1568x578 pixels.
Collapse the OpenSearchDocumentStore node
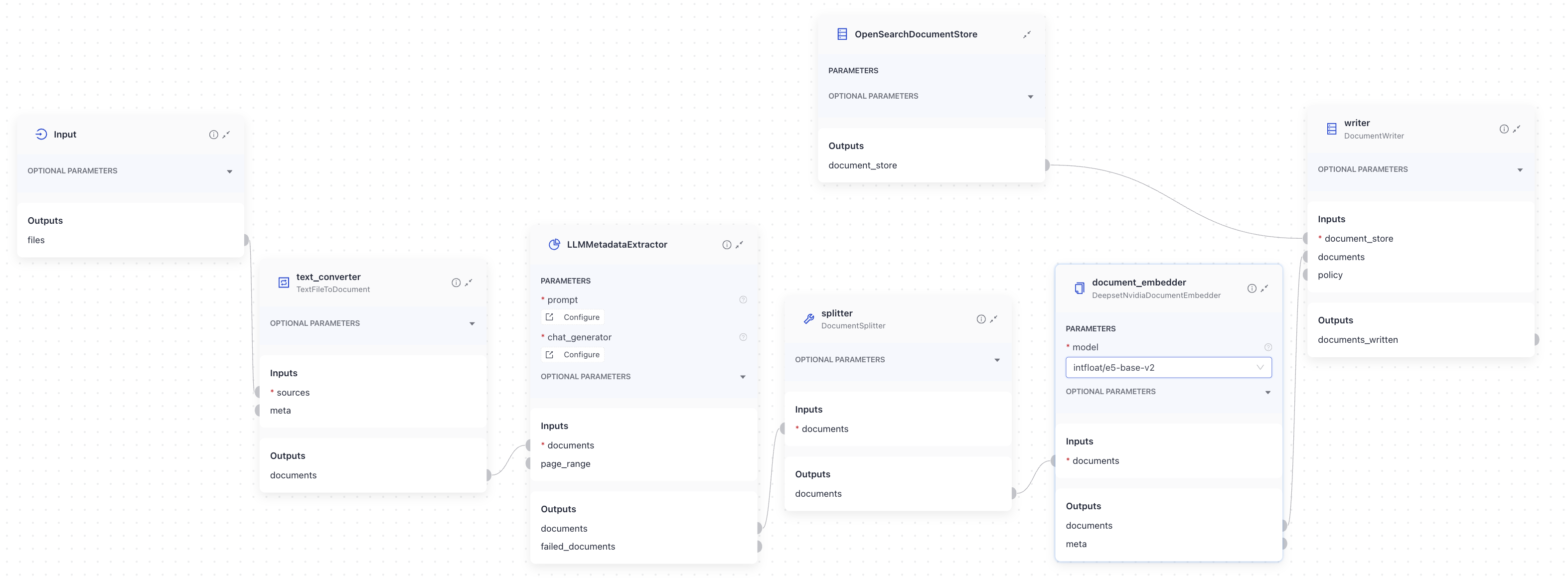point(1027,35)
